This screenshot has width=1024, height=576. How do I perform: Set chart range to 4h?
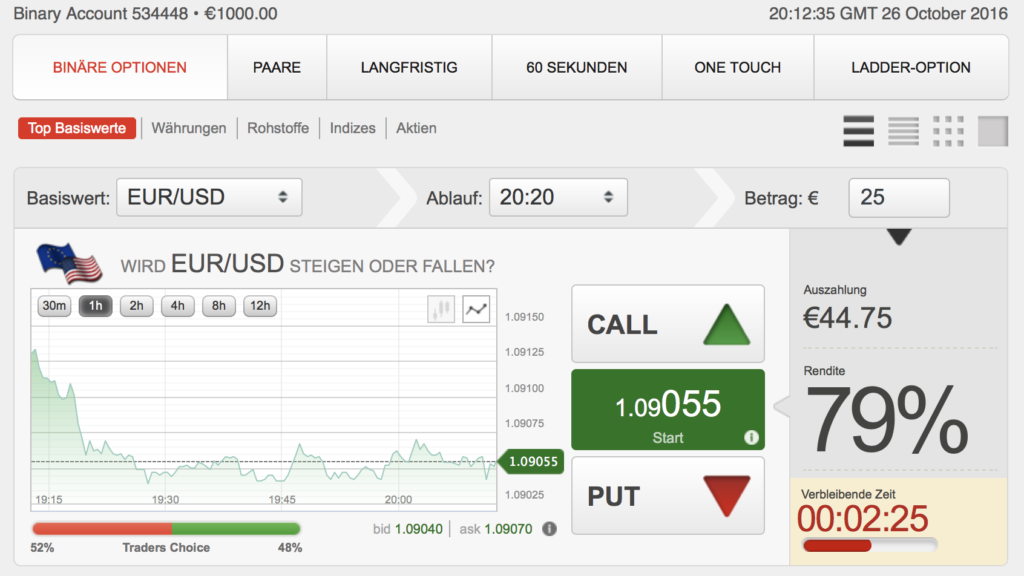(178, 306)
